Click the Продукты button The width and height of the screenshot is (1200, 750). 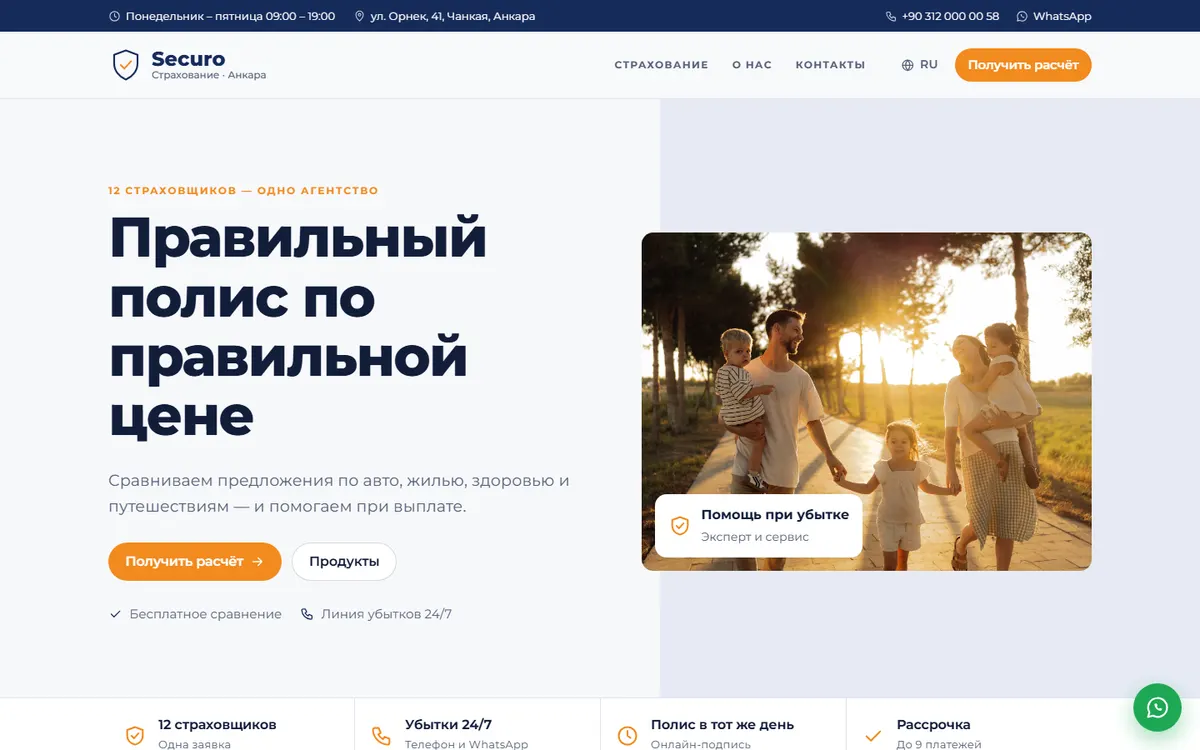344,562
